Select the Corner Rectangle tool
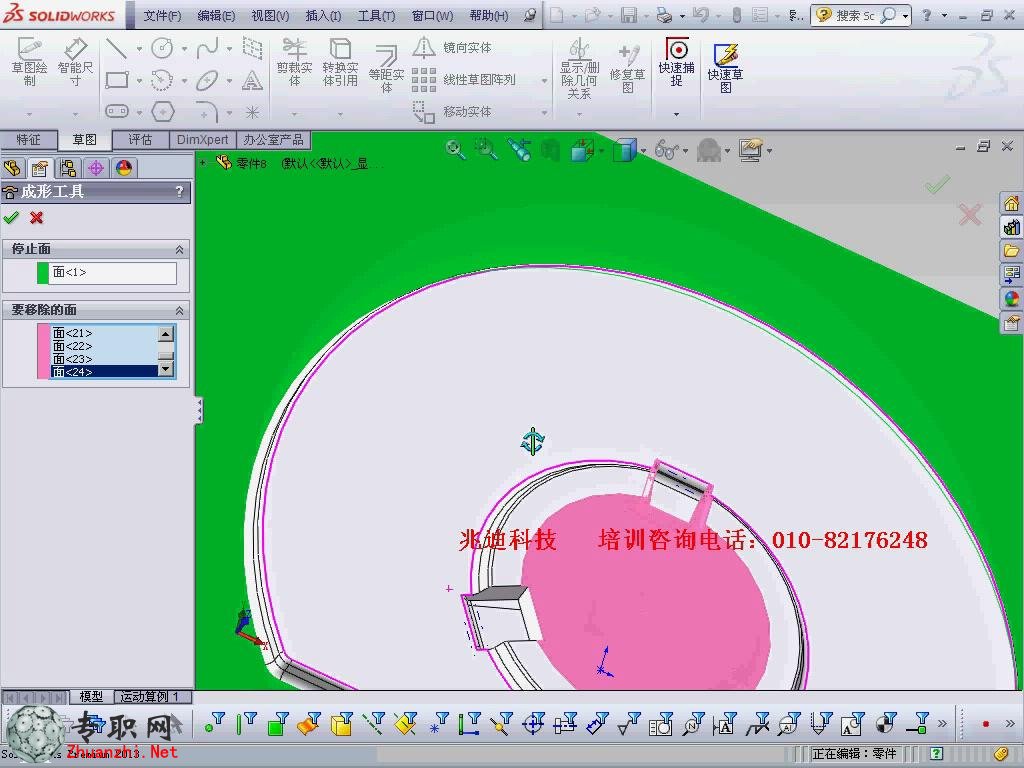This screenshot has height=768, width=1024. click(117, 80)
